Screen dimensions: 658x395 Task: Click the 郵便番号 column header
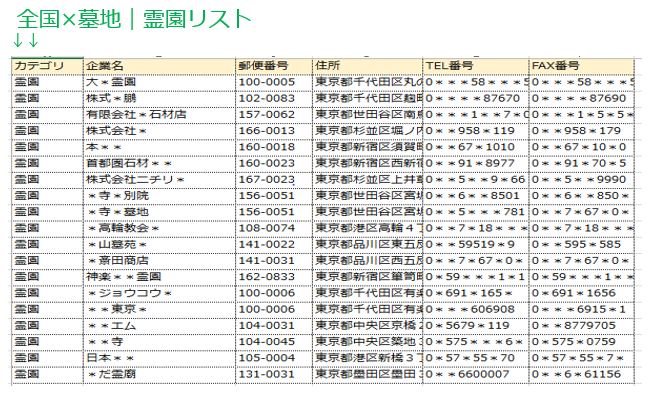coord(274,66)
